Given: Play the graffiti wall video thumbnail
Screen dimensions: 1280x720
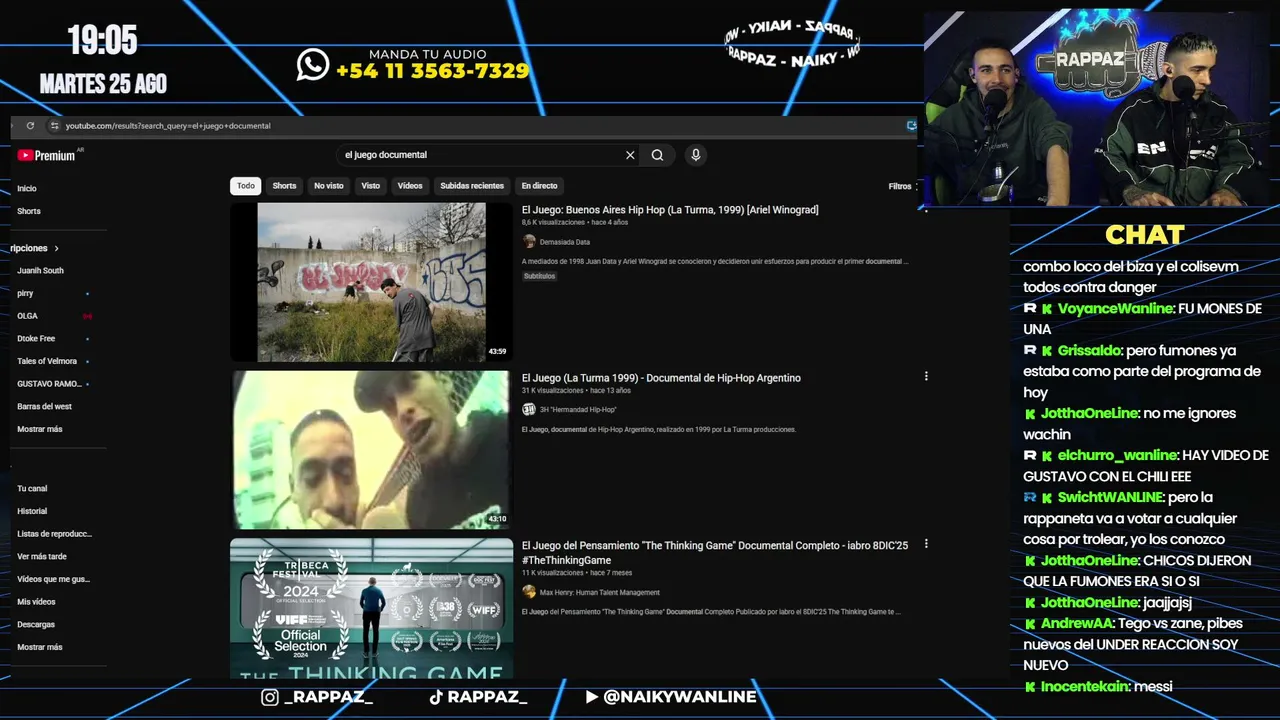Looking at the screenshot, I should (371, 282).
